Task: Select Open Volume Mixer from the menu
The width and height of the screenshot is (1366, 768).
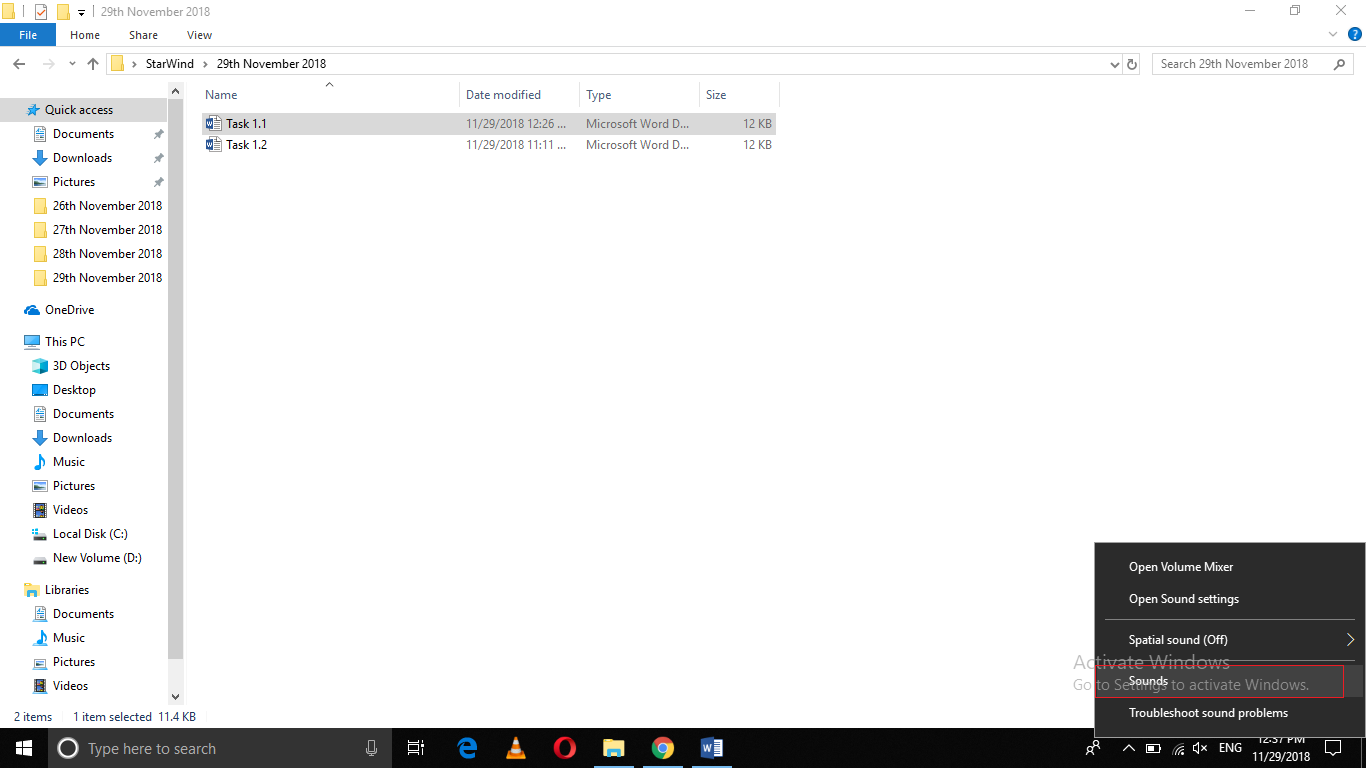Action: 1181,566
